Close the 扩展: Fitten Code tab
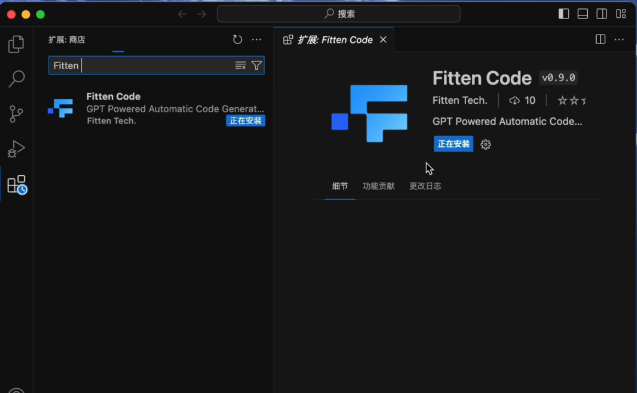The image size is (637, 393). point(383,39)
